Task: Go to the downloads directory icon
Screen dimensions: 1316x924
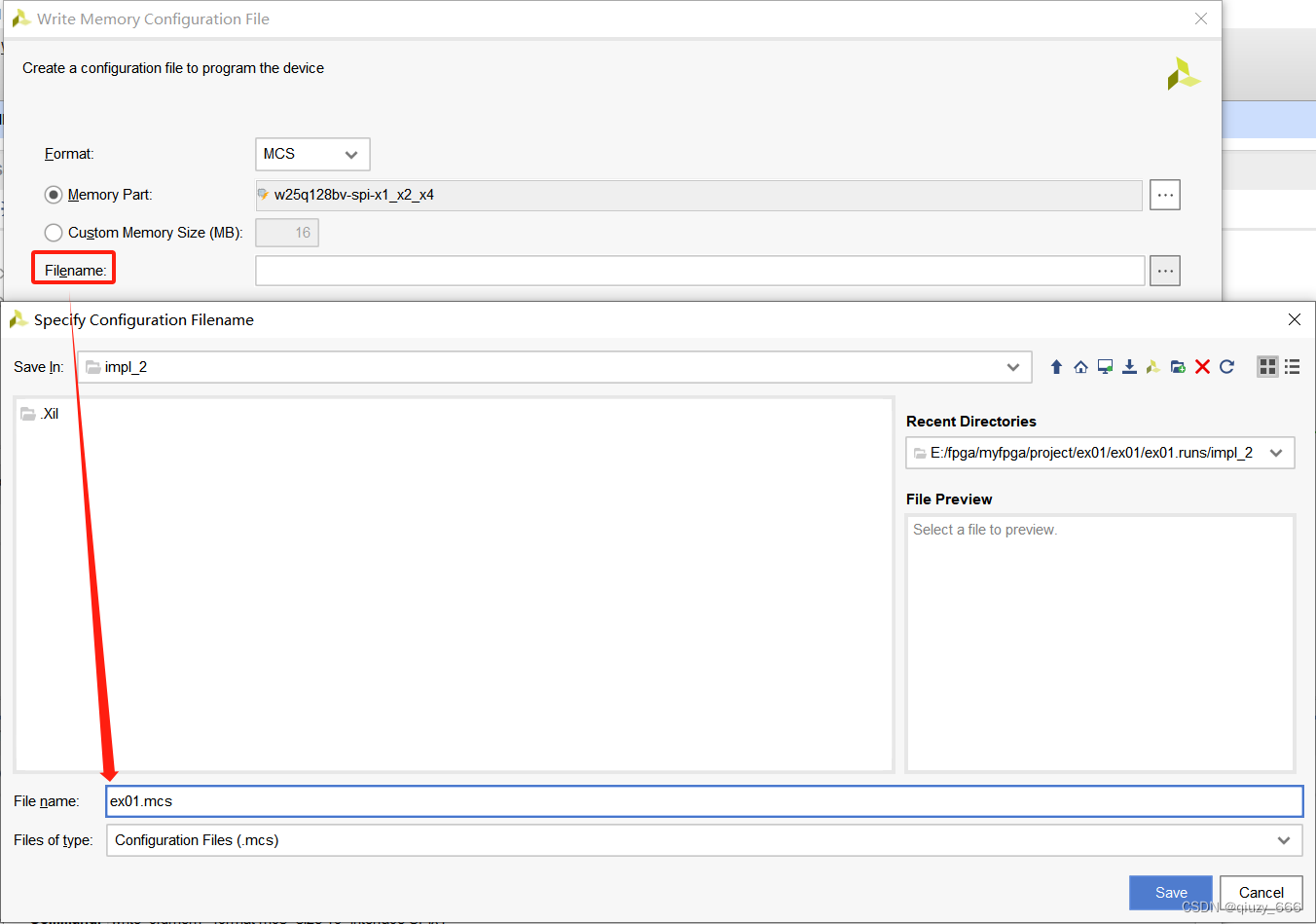Action: tap(1129, 367)
